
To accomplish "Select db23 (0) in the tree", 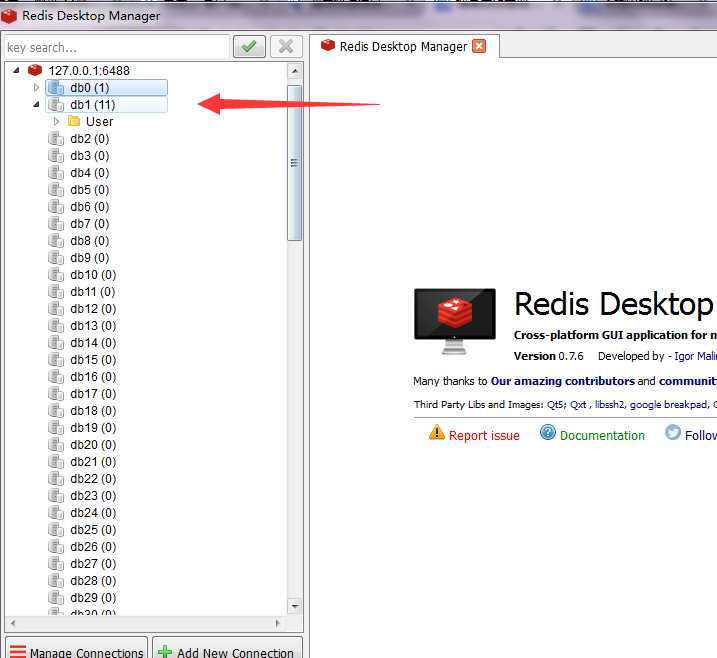I will pos(93,495).
